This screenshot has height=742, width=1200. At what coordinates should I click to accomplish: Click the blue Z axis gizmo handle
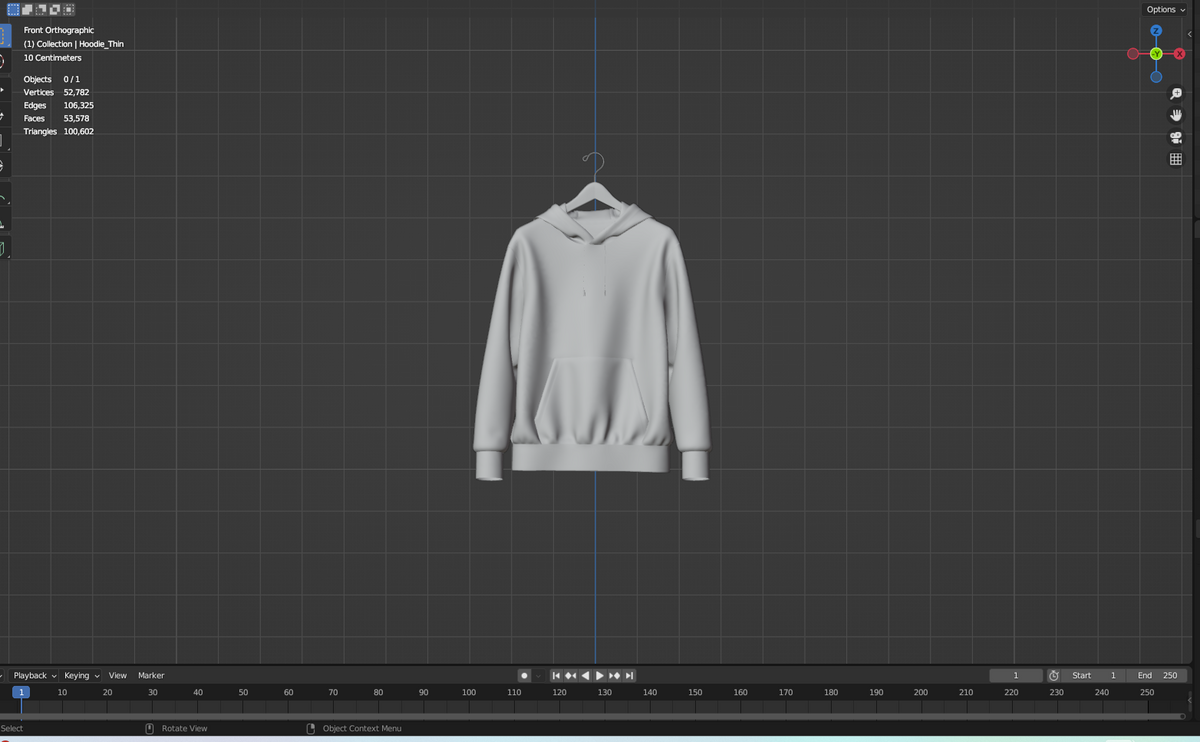point(1156,31)
